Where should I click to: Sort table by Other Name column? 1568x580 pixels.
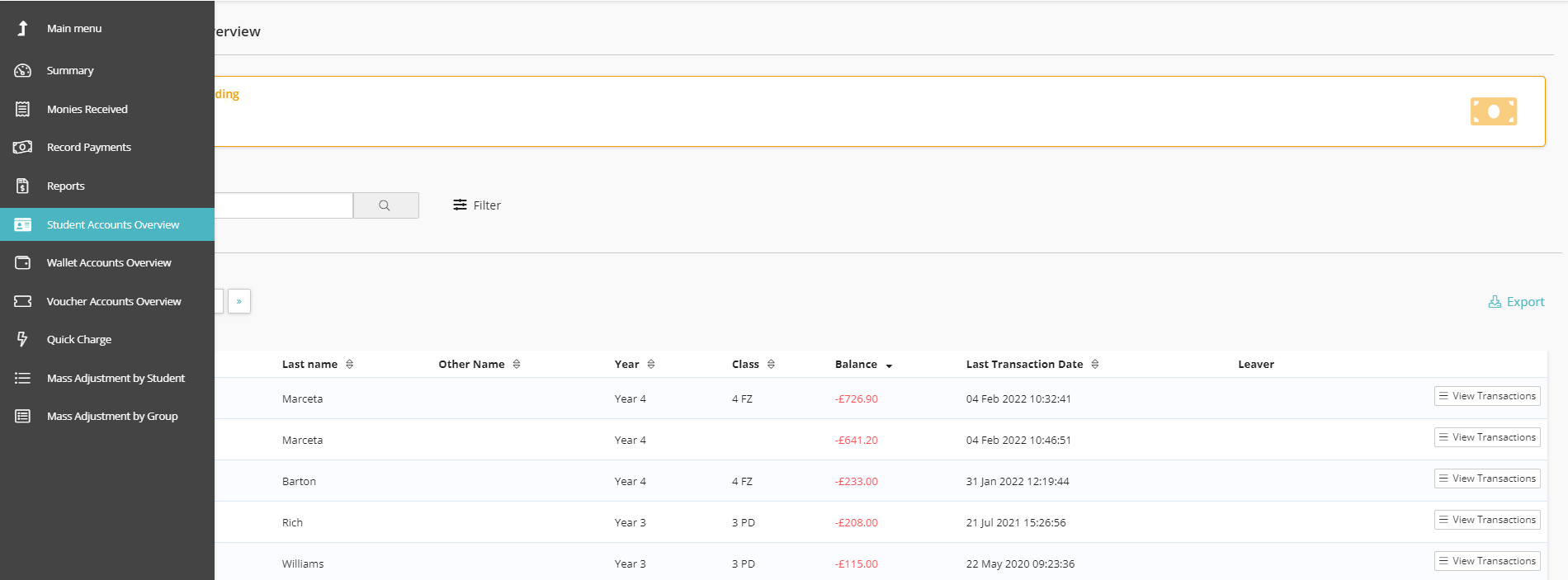click(x=479, y=365)
